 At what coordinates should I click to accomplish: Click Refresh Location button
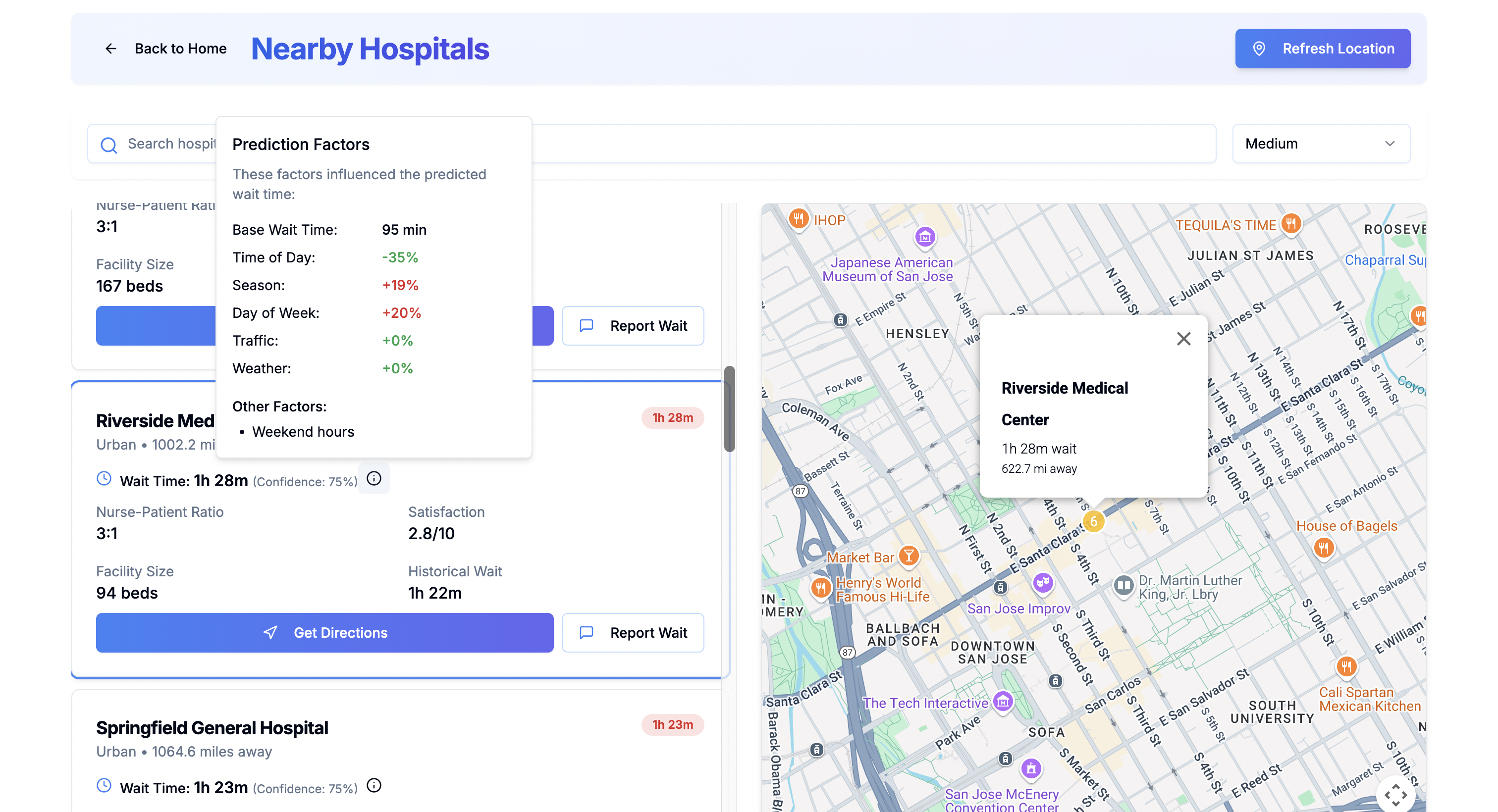1322,49
